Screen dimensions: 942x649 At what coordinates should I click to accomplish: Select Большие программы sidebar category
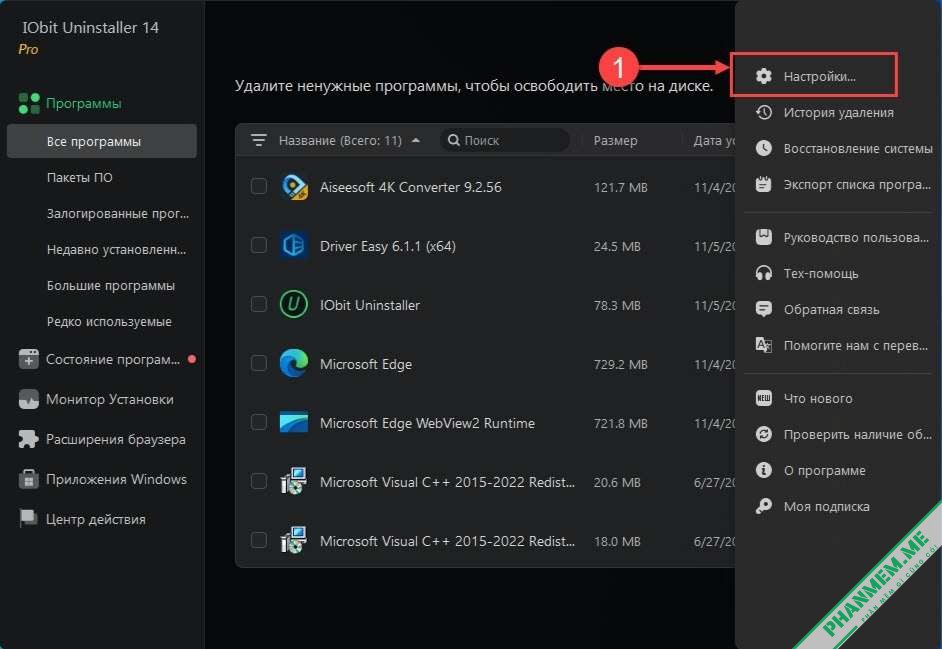click(x=111, y=285)
